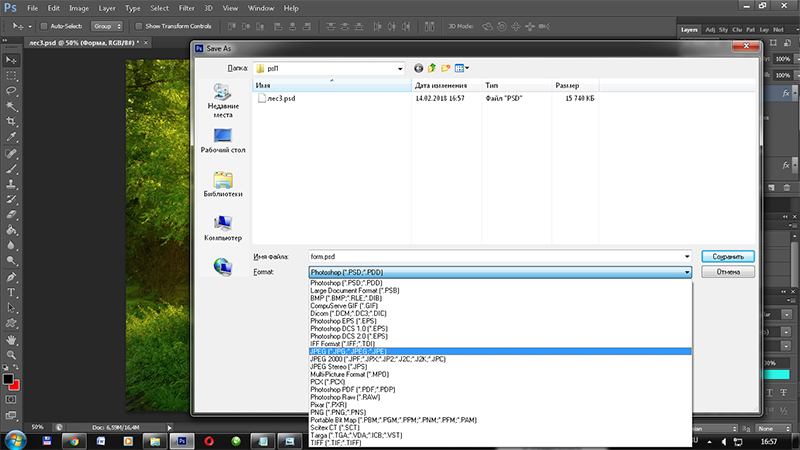Choose Photoshop PDF format from the list
The width and height of the screenshot is (800, 450).
pyautogui.click(x=500, y=389)
